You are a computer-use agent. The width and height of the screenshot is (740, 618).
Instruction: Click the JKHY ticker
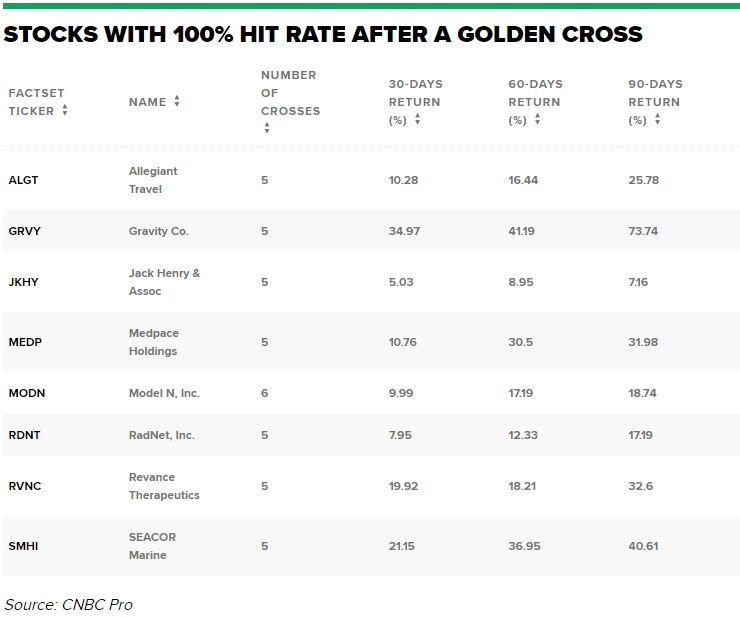coord(23,282)
